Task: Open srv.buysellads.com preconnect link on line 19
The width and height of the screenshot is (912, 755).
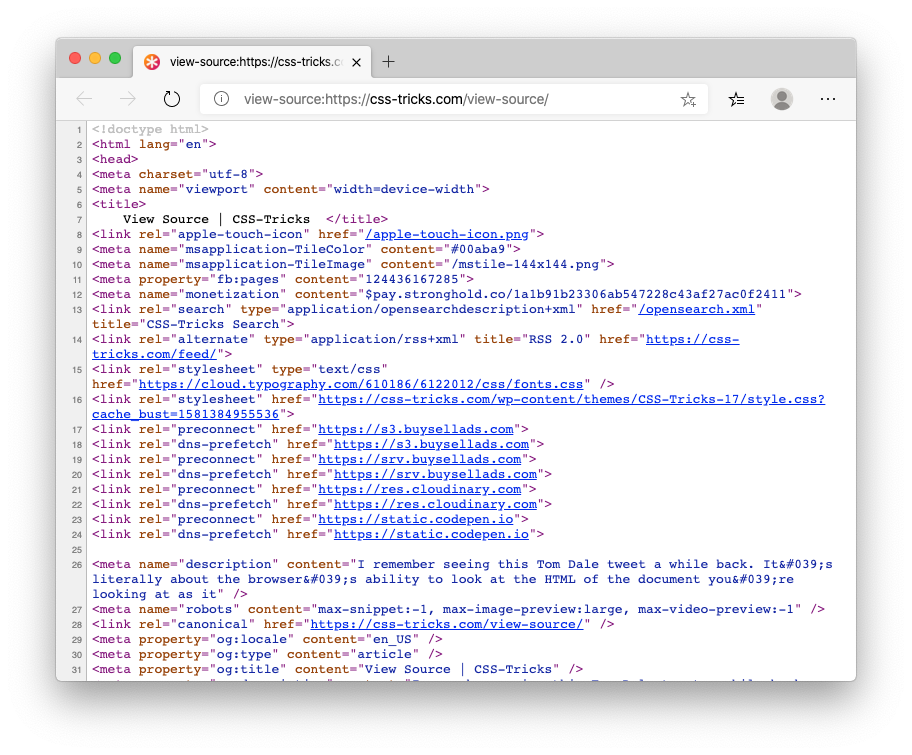Action: pos(419,460)
